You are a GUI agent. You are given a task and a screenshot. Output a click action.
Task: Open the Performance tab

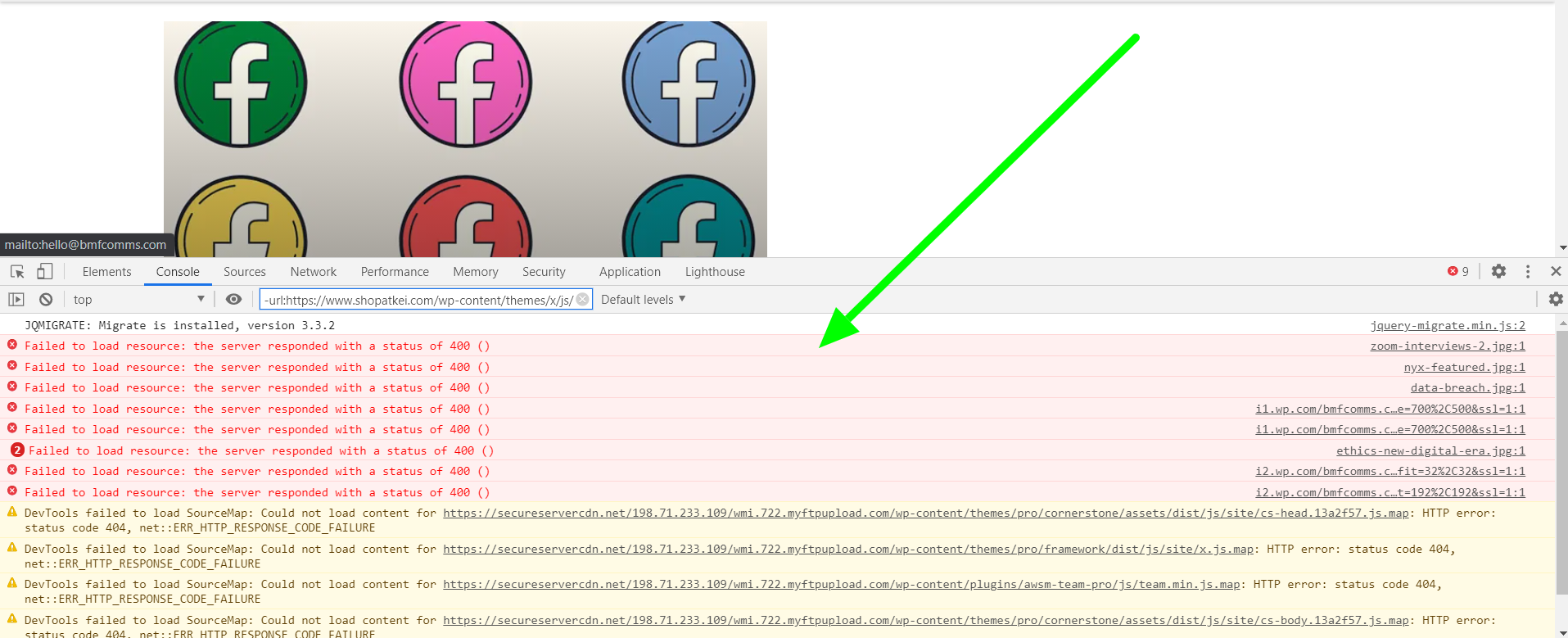(395, 272)
